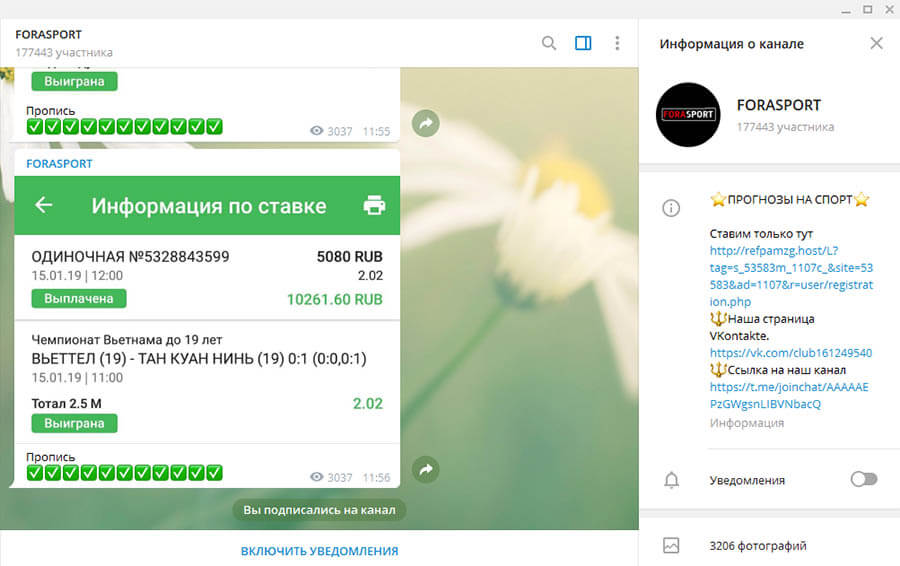Click the 10261.60 RUB payout amount
The width and height of the screenshot is (900, 566).
click(335, 299)
